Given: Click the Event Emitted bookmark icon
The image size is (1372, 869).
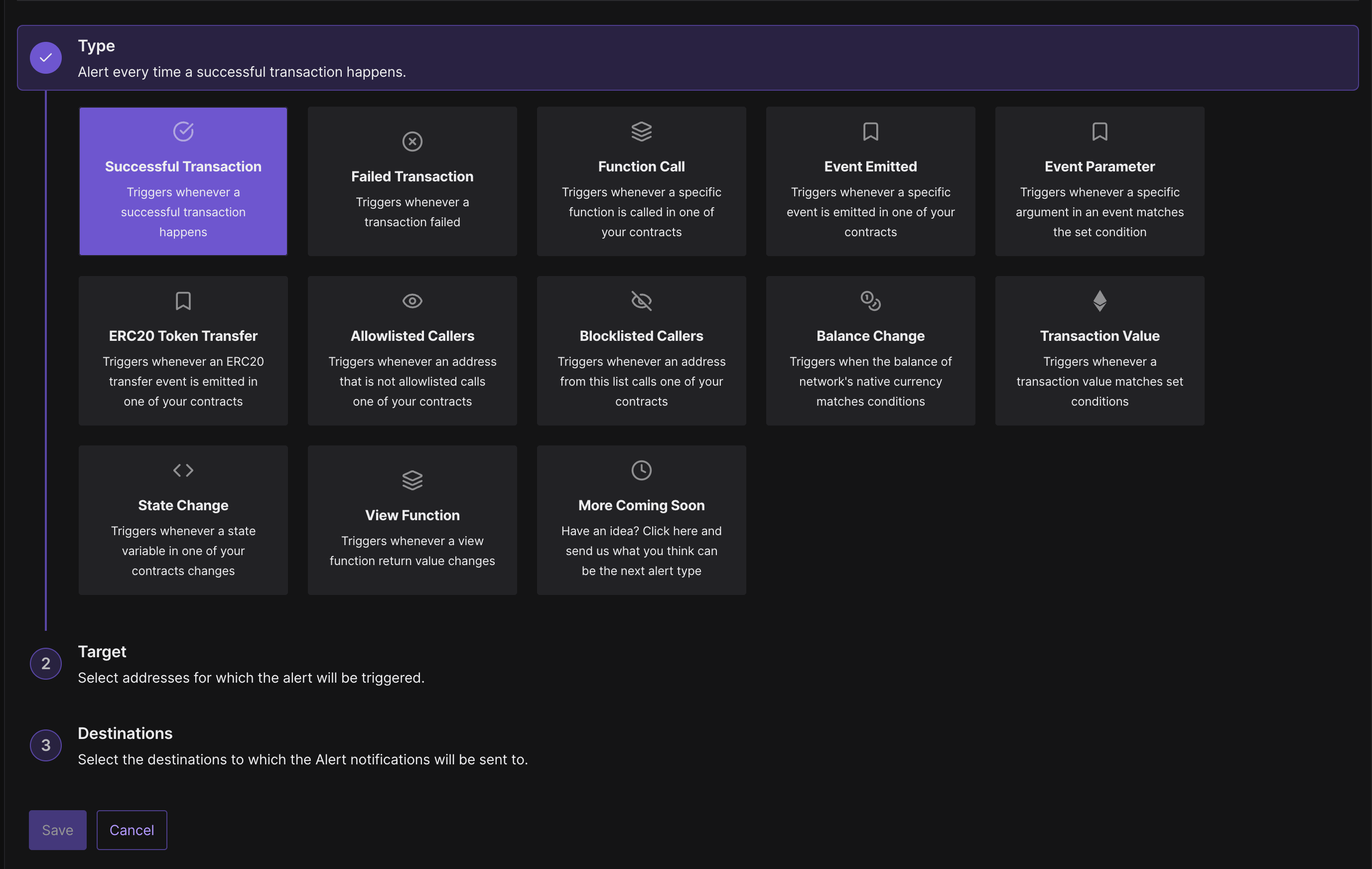Looking at the screenshot, I should (870, 131).
